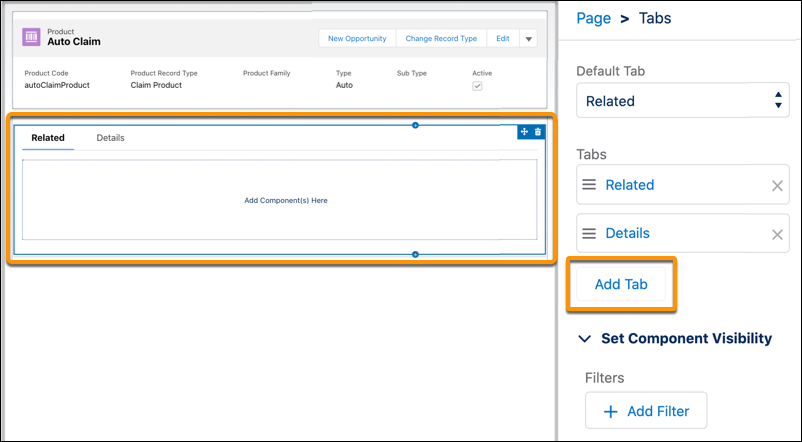Click drag handle icon for Details tab row
Image resolution: width=802 pixels, height=442 pixels.
tap(589, 234)
